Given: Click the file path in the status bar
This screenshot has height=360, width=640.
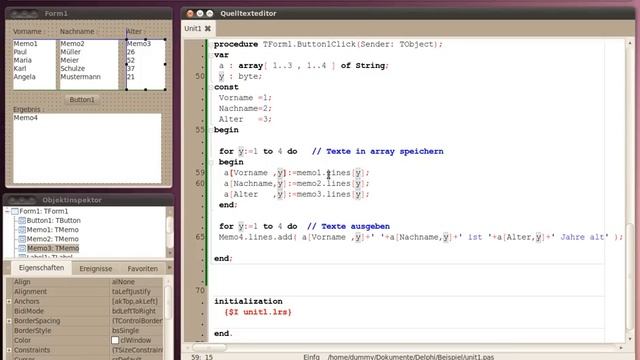Looking at the screenshot, I should point(411,357).
